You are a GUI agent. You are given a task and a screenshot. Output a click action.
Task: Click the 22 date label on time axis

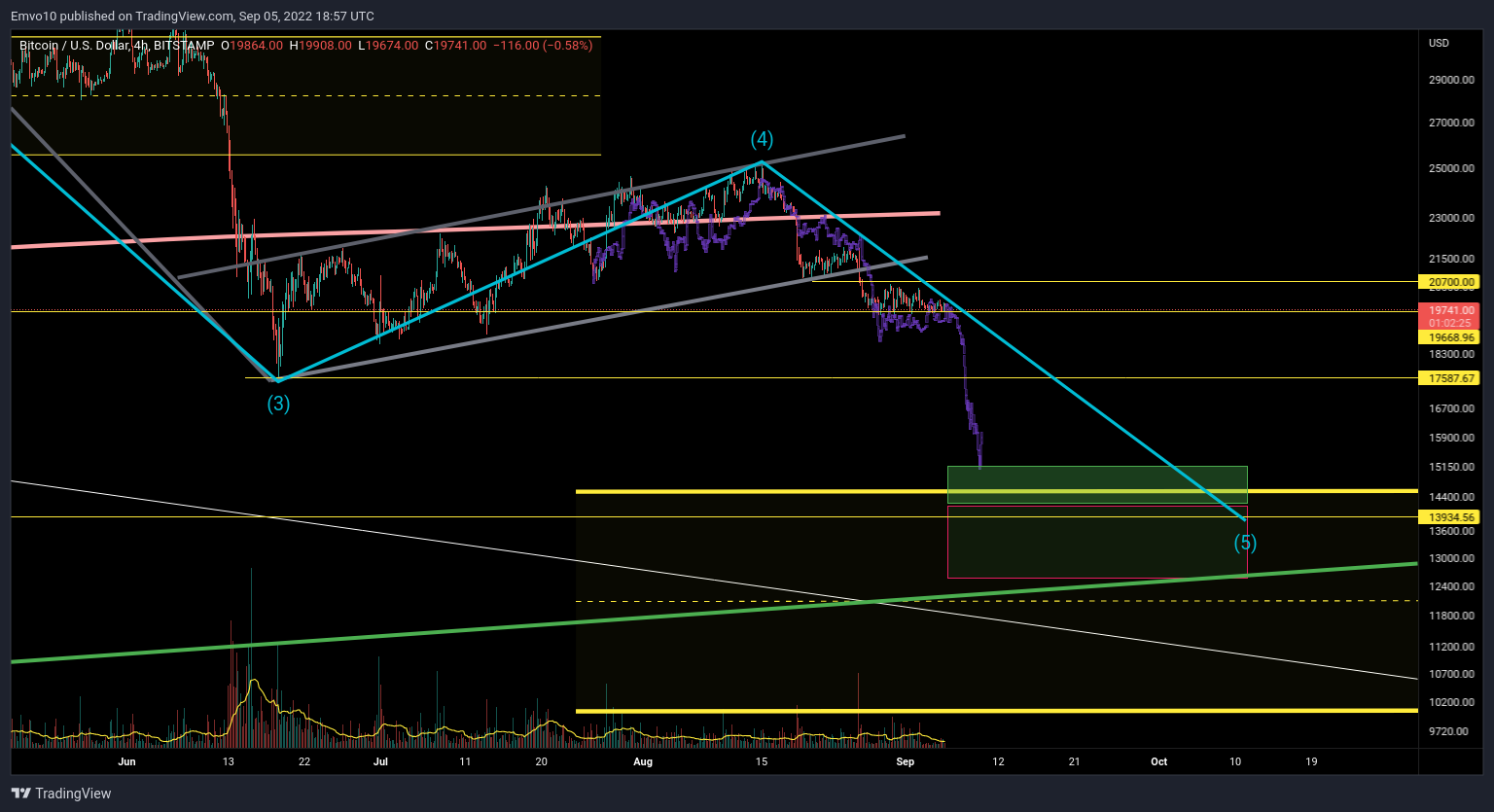click(x=304, y=761)
